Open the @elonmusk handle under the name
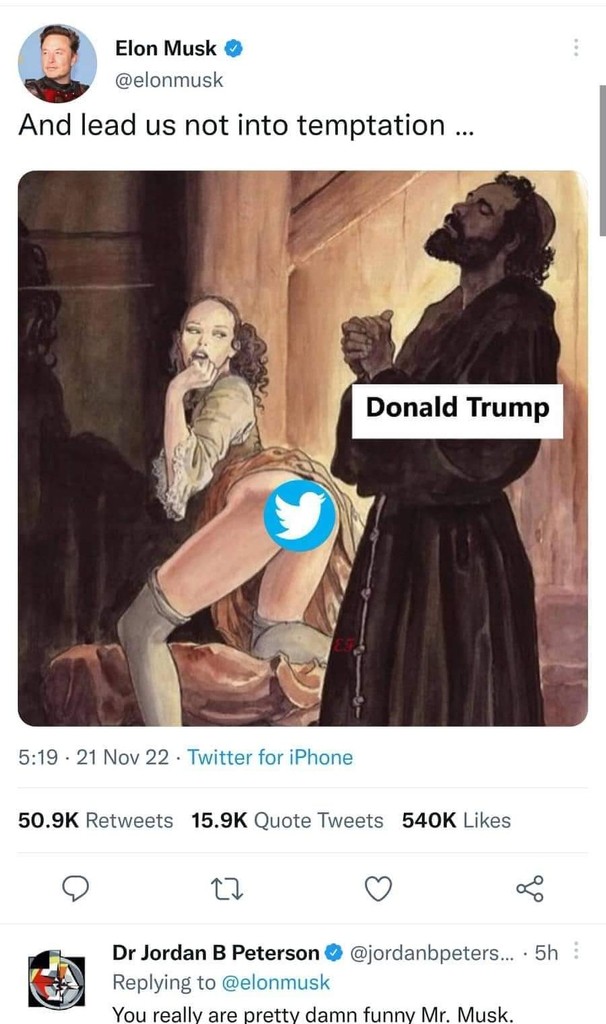This screenshot has width=606, height=1024. (170, 81)
